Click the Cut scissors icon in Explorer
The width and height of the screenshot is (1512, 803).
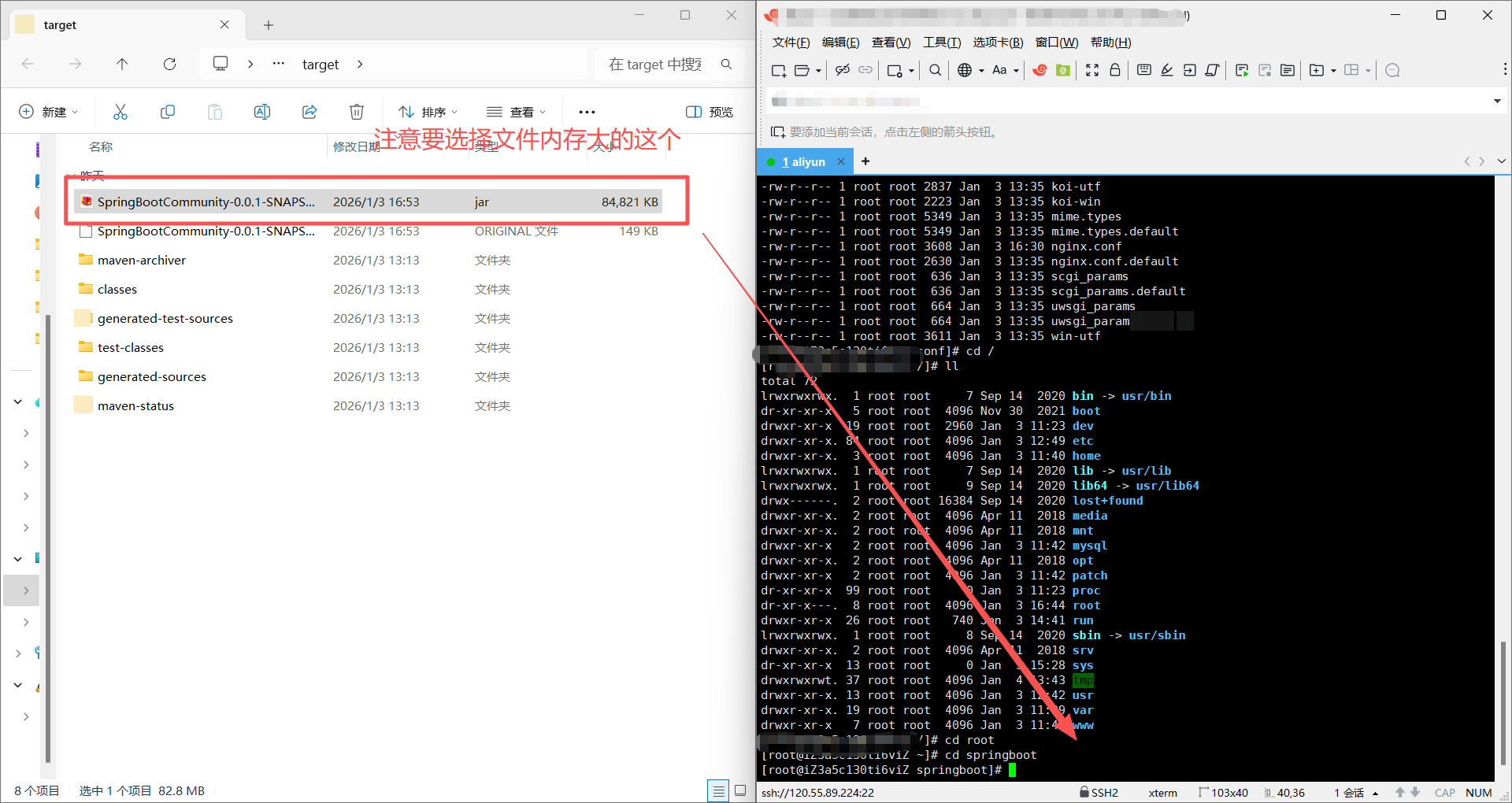click(x=120, y=112)
